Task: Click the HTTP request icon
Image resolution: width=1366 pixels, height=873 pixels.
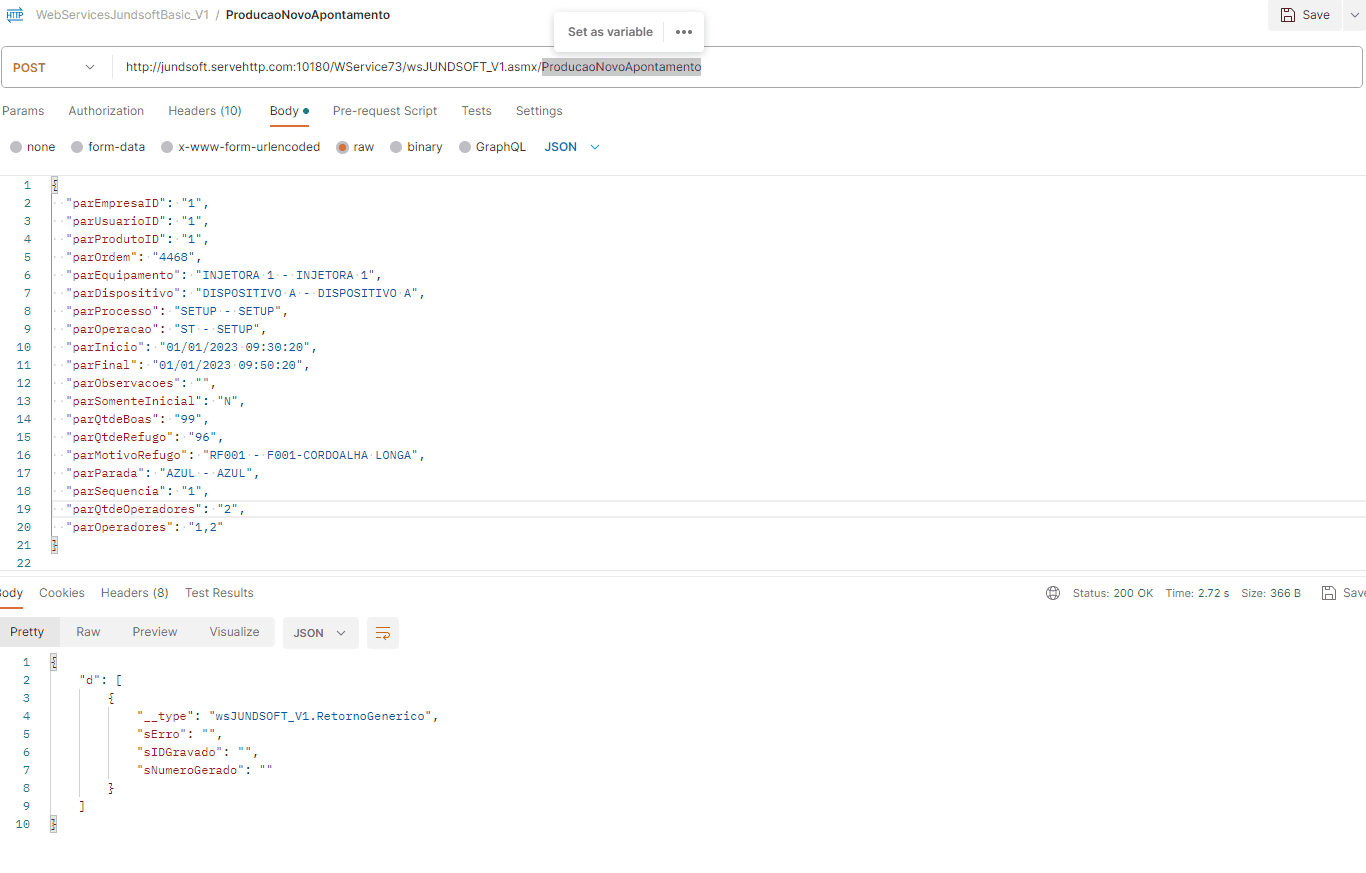Action: point(15,15)
